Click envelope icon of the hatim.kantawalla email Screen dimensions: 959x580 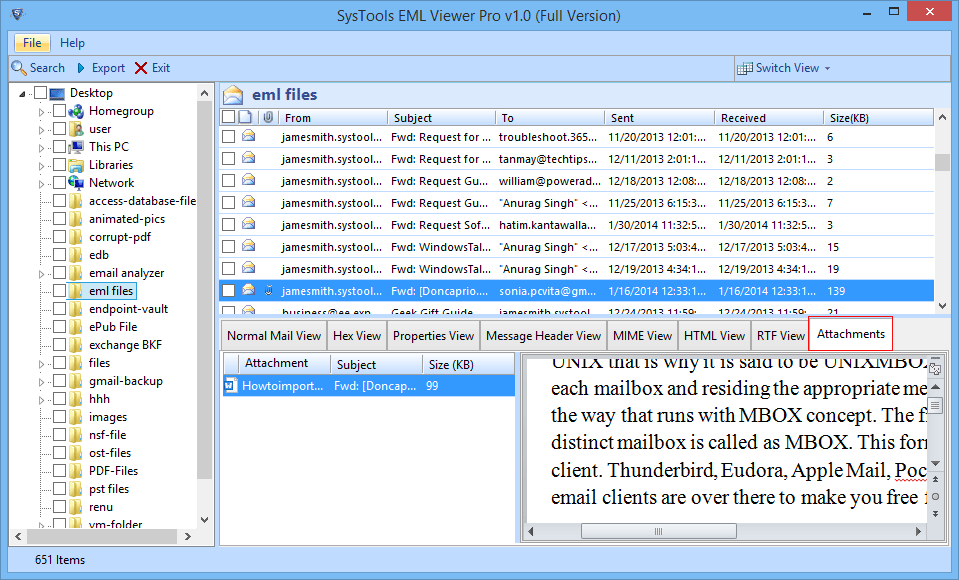click(x=248, y=224)
